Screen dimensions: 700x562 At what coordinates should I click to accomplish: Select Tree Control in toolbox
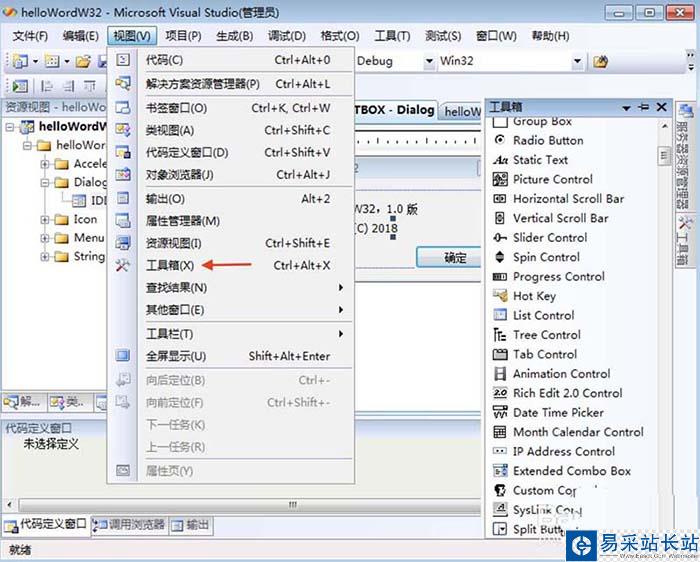click(x=537, y=335)
